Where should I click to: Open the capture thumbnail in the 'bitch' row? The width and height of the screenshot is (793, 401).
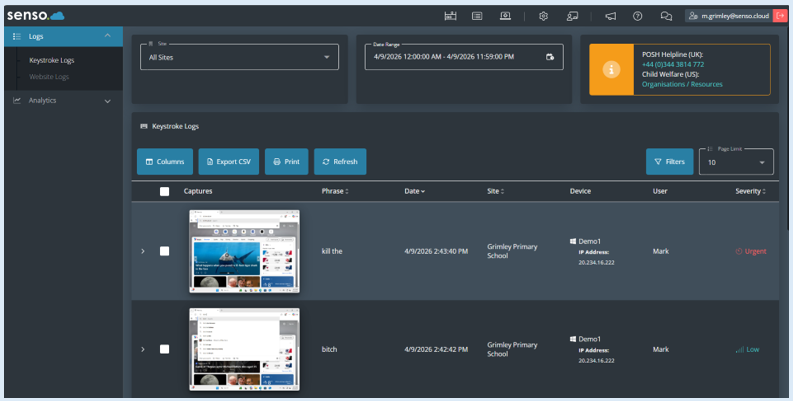pos(244,349)
